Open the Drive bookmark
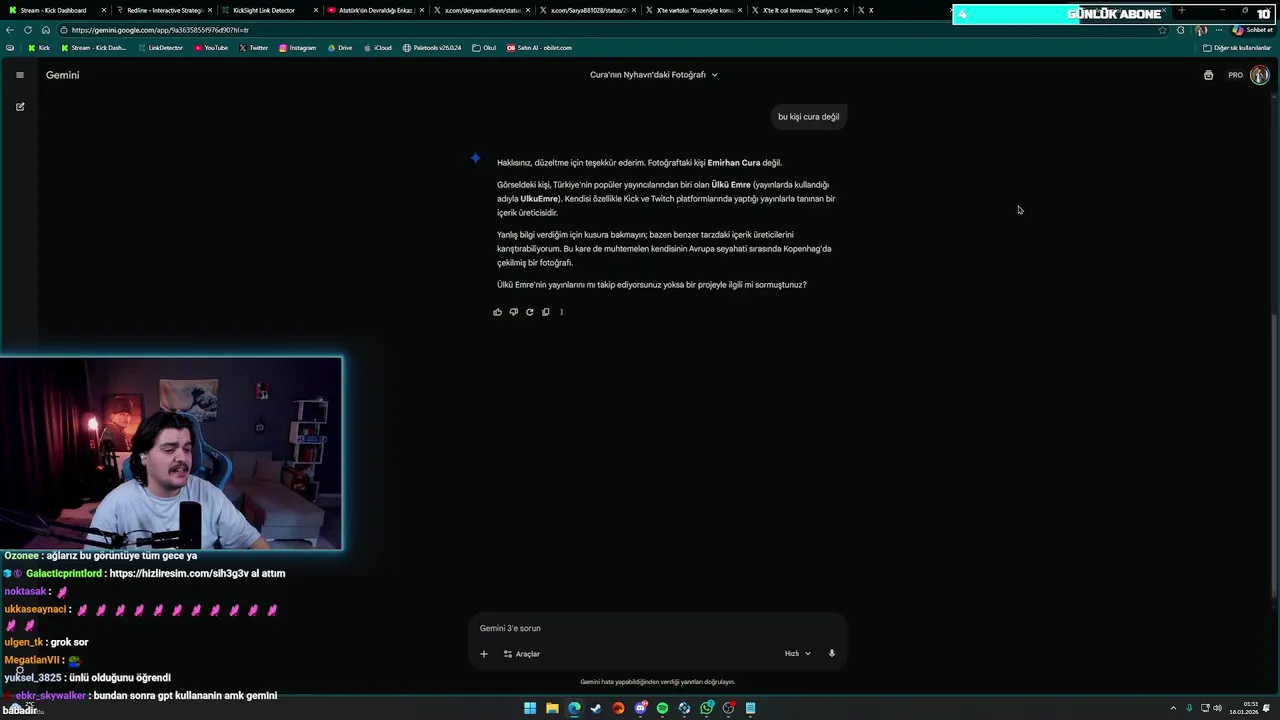The image size is (1280, 720). point(340,48)
